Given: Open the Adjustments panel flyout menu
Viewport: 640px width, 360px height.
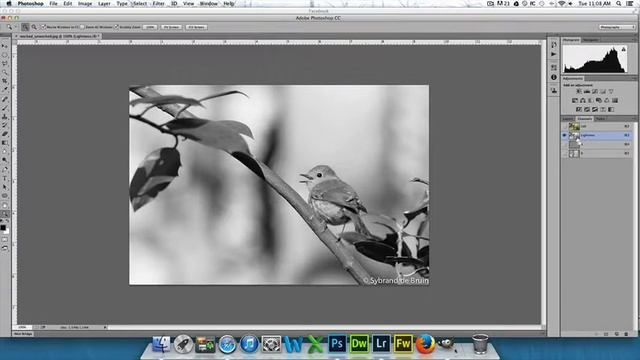Looking at the screenshot, I should pyautogui.click(x=634, y=78).
